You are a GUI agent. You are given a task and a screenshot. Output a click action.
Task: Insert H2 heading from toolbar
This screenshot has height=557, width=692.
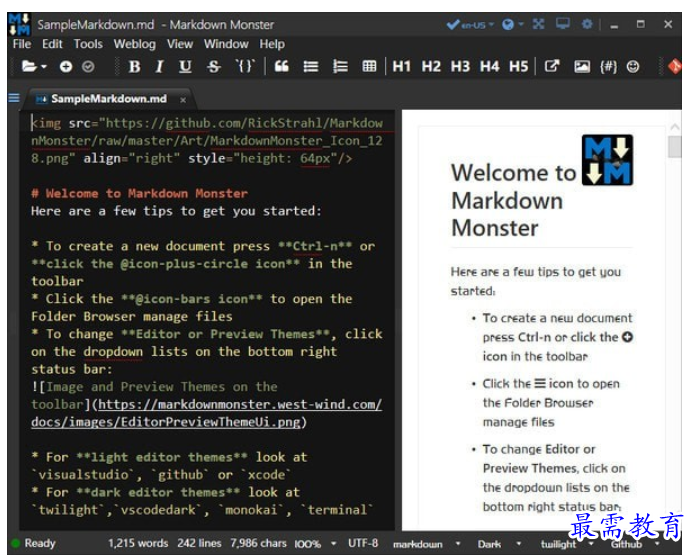pos(431,67)
